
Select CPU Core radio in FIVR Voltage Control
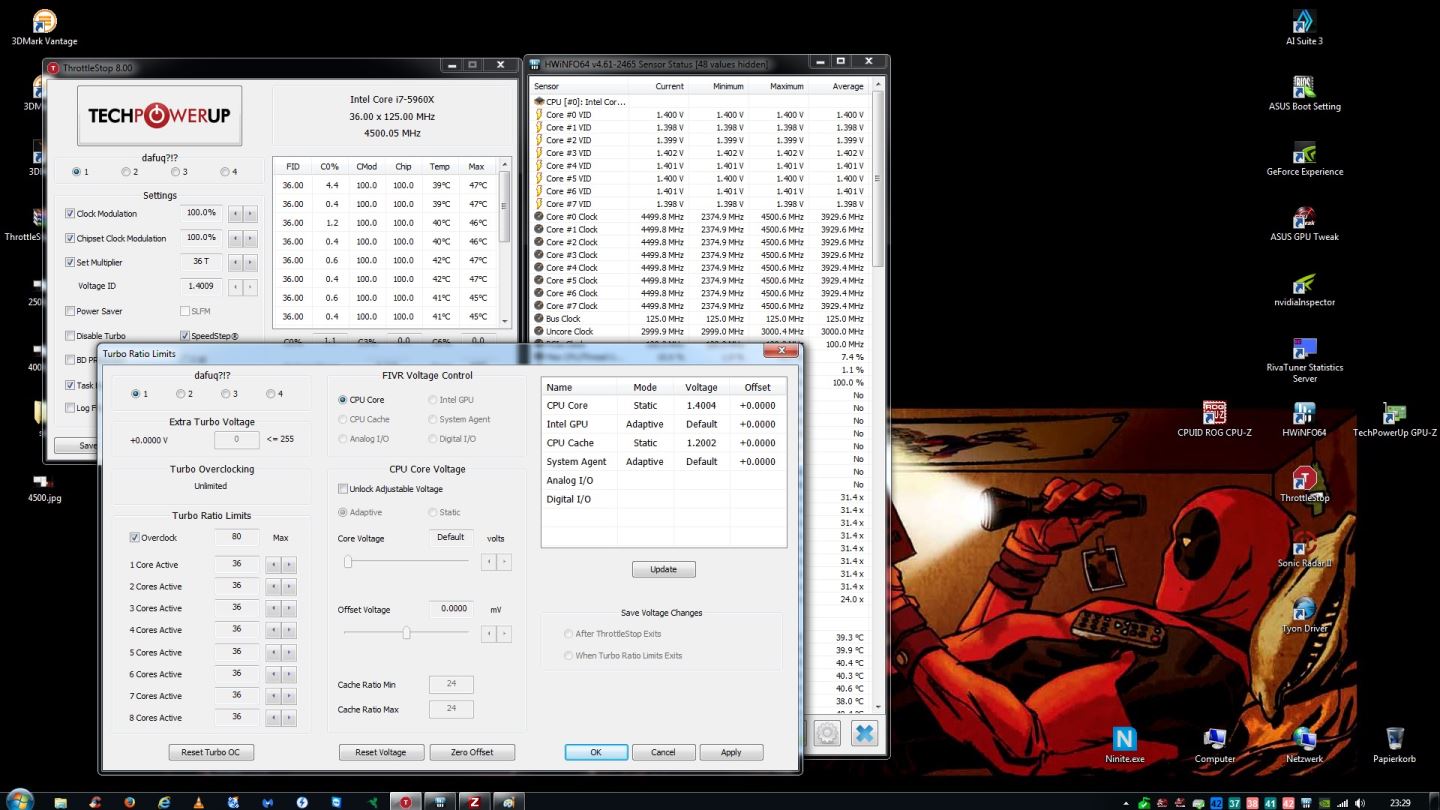click(x=343, y=400)
